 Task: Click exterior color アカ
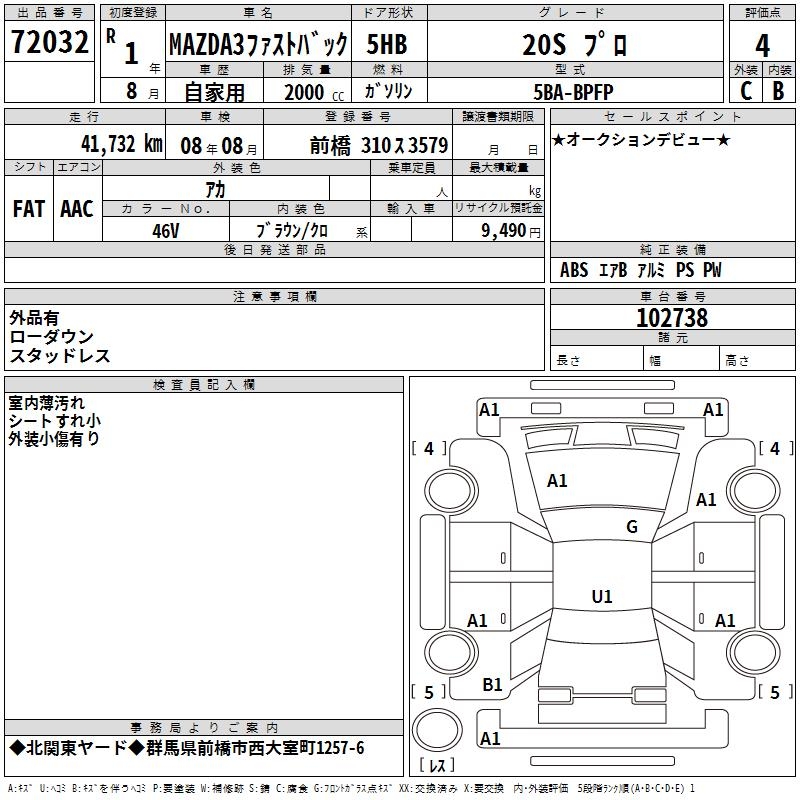tap(215, 190)
